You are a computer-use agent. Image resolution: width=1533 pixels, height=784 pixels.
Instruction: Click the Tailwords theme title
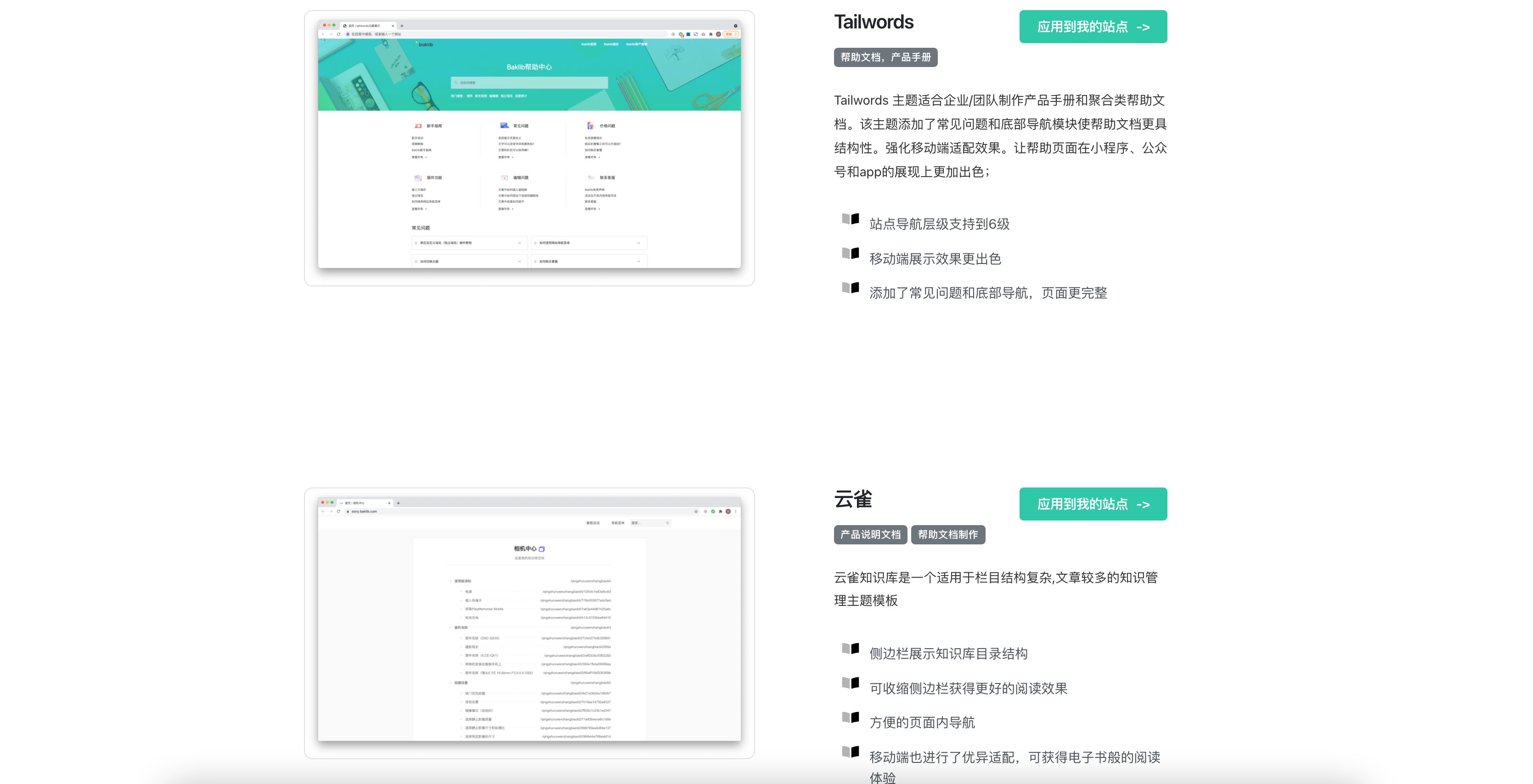pyautogui.click(x=873, y=22)
